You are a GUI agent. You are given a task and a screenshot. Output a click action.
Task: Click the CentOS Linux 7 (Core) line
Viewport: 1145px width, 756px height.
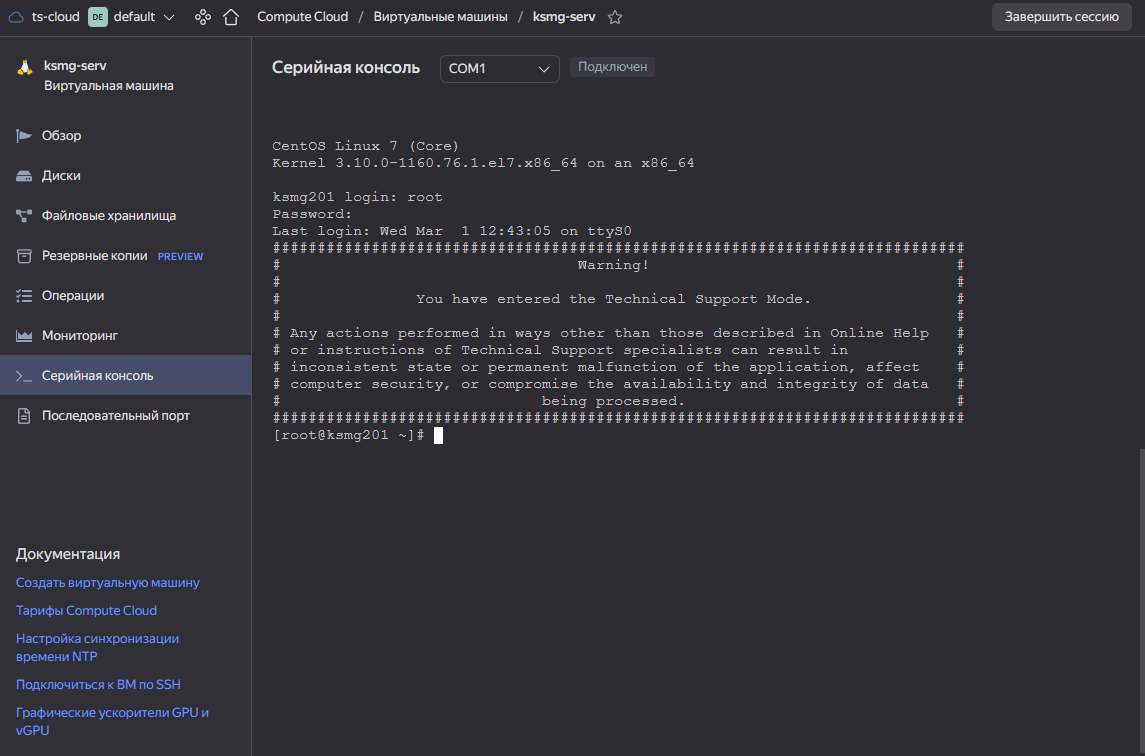point(365,146)
